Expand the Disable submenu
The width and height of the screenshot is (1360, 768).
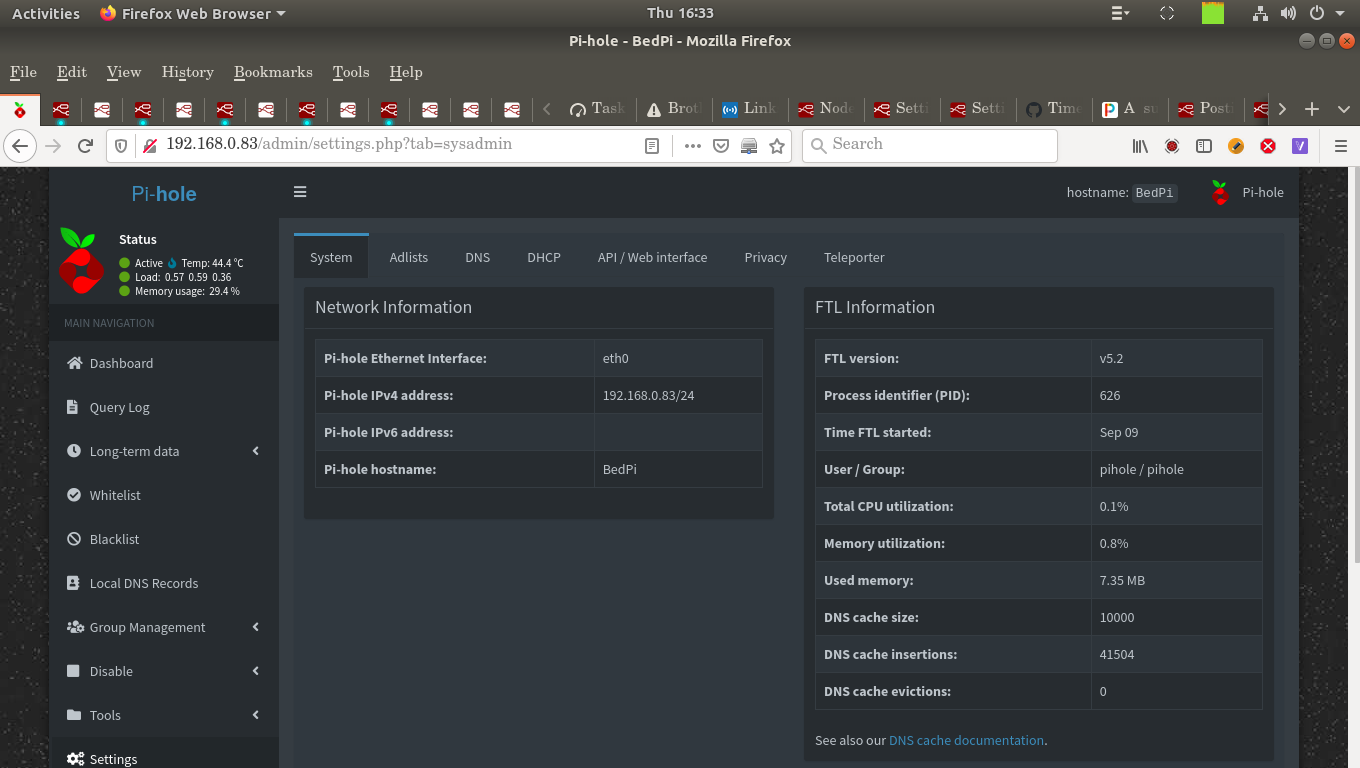pyautogui.click(x=256, y=671)
